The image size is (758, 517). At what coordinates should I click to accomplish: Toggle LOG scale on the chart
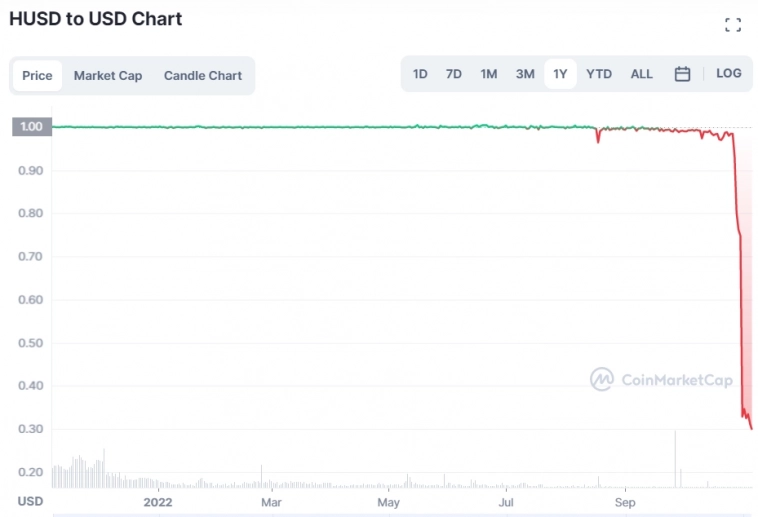click(x=729, y=74)
